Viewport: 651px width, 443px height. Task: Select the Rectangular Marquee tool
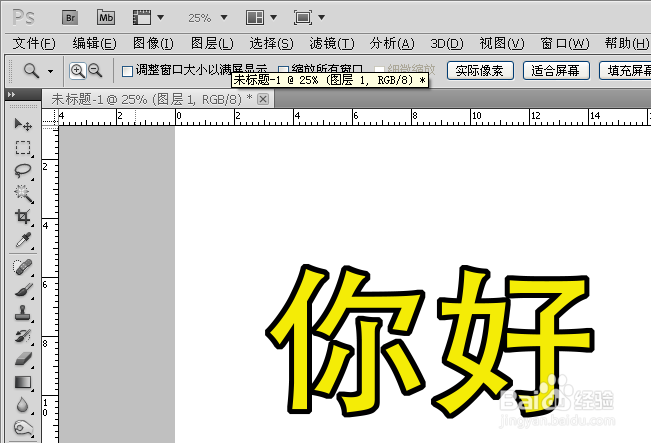(x=23, y=147)
